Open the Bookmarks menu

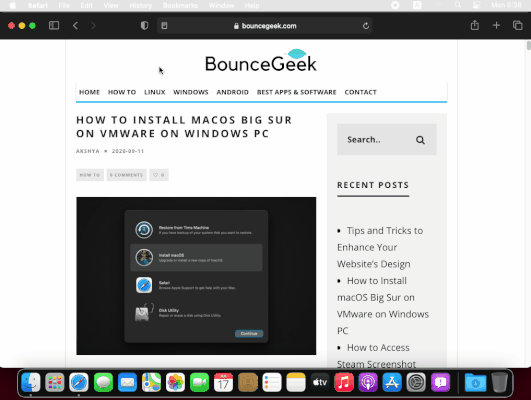(180, 5)
